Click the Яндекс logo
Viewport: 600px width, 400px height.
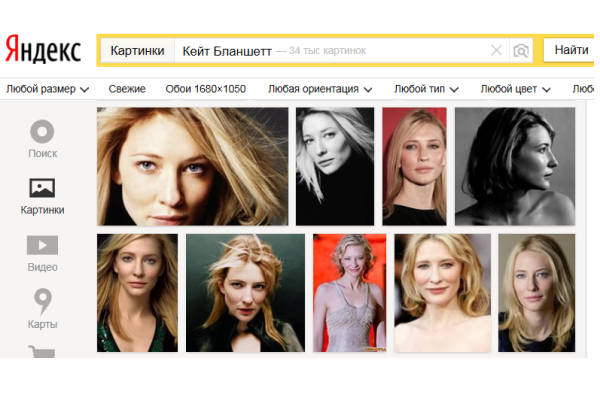44,49
